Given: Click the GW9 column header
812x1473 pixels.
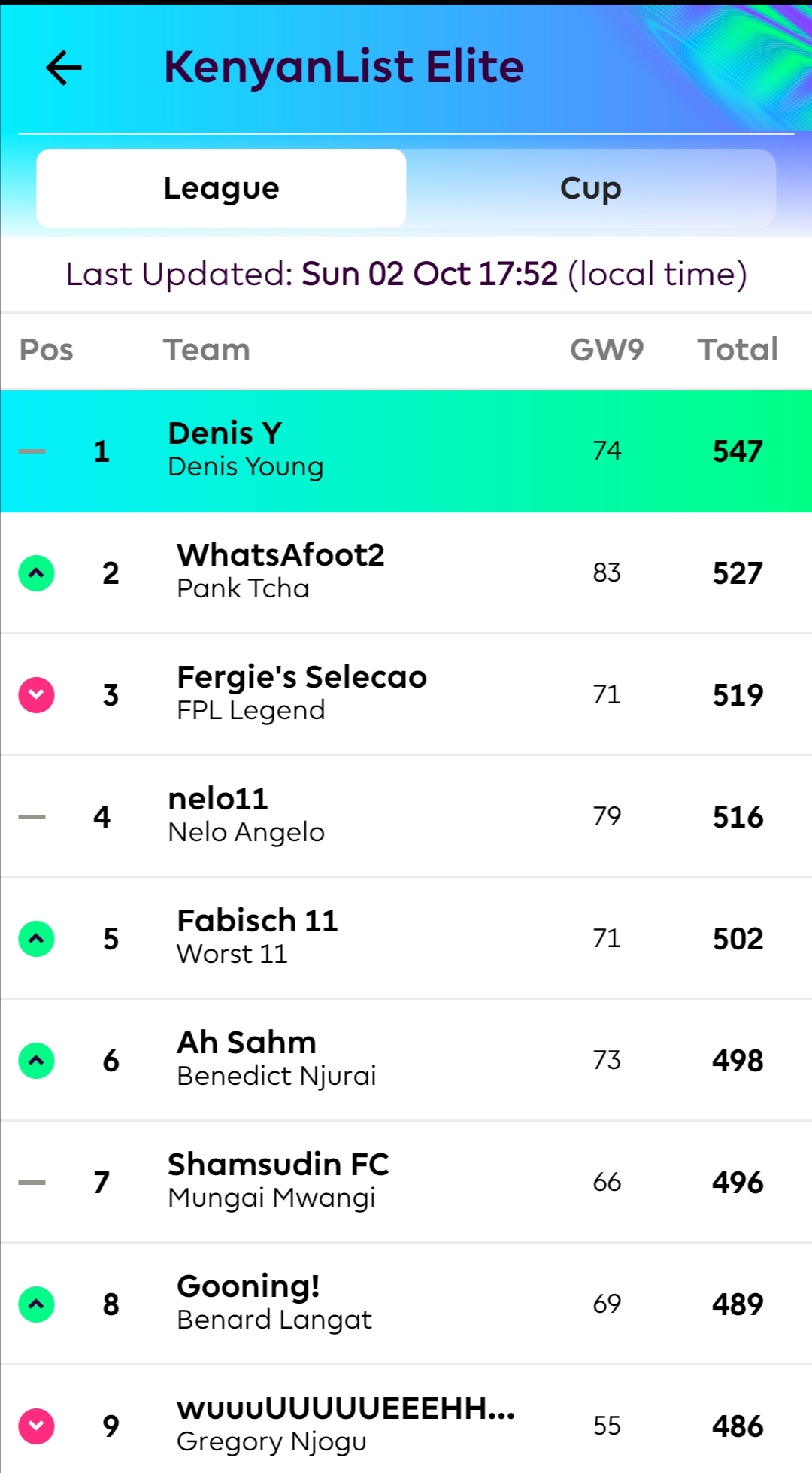Looking at the screenshot, I should (607, 350).
